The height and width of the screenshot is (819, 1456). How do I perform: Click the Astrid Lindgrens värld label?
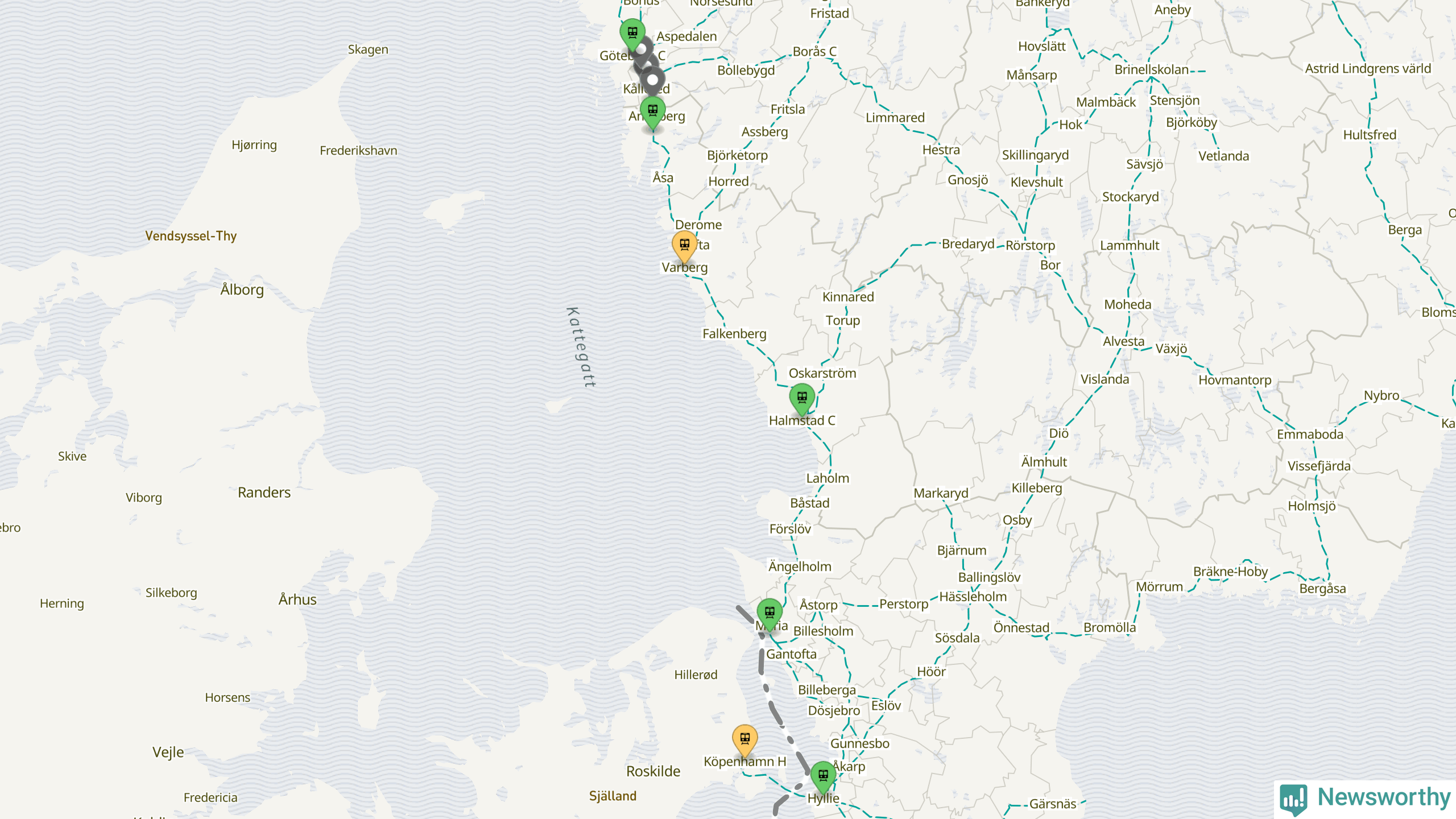(1368, 69)
